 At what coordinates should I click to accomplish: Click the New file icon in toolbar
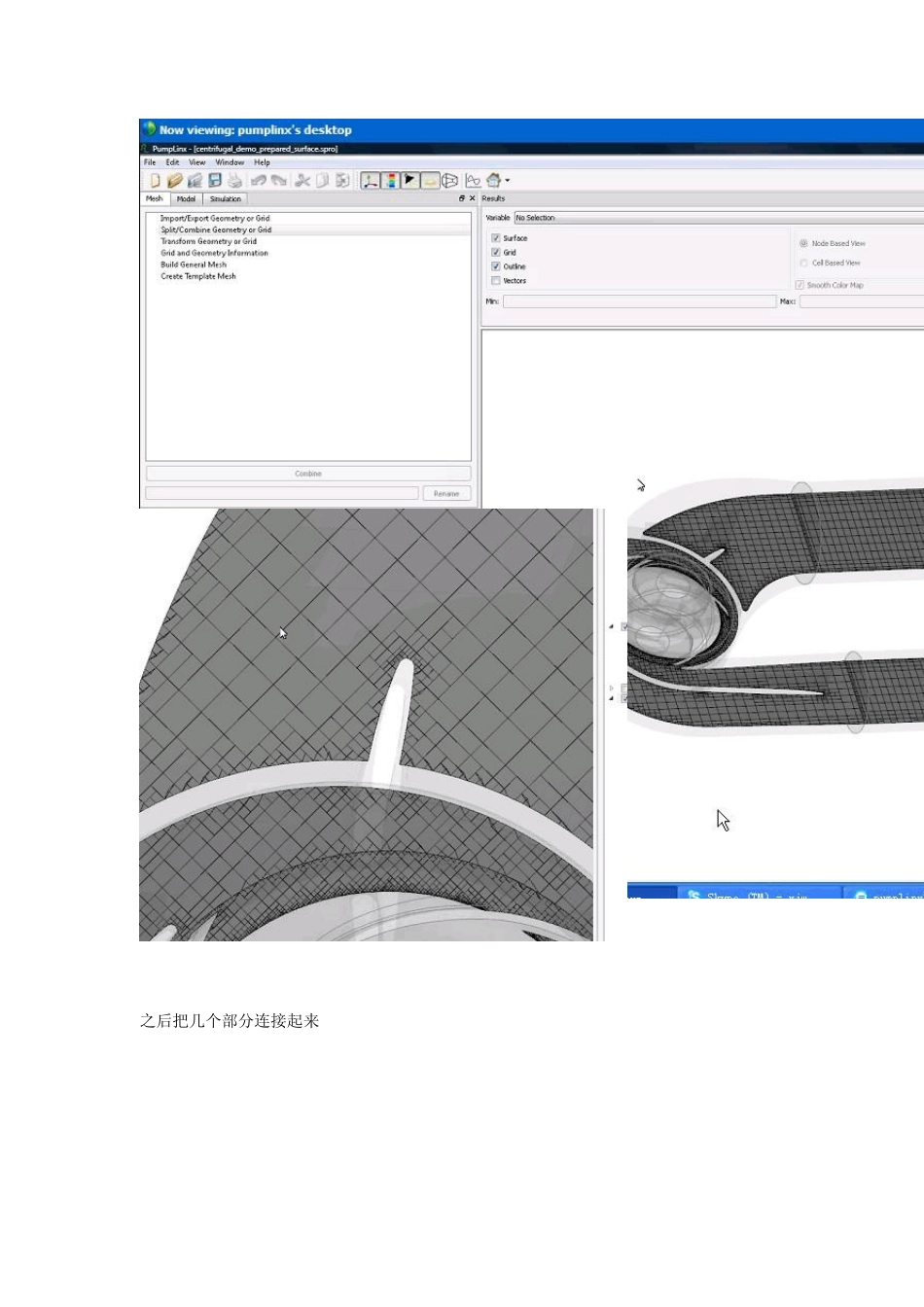(x=155, y=181)
